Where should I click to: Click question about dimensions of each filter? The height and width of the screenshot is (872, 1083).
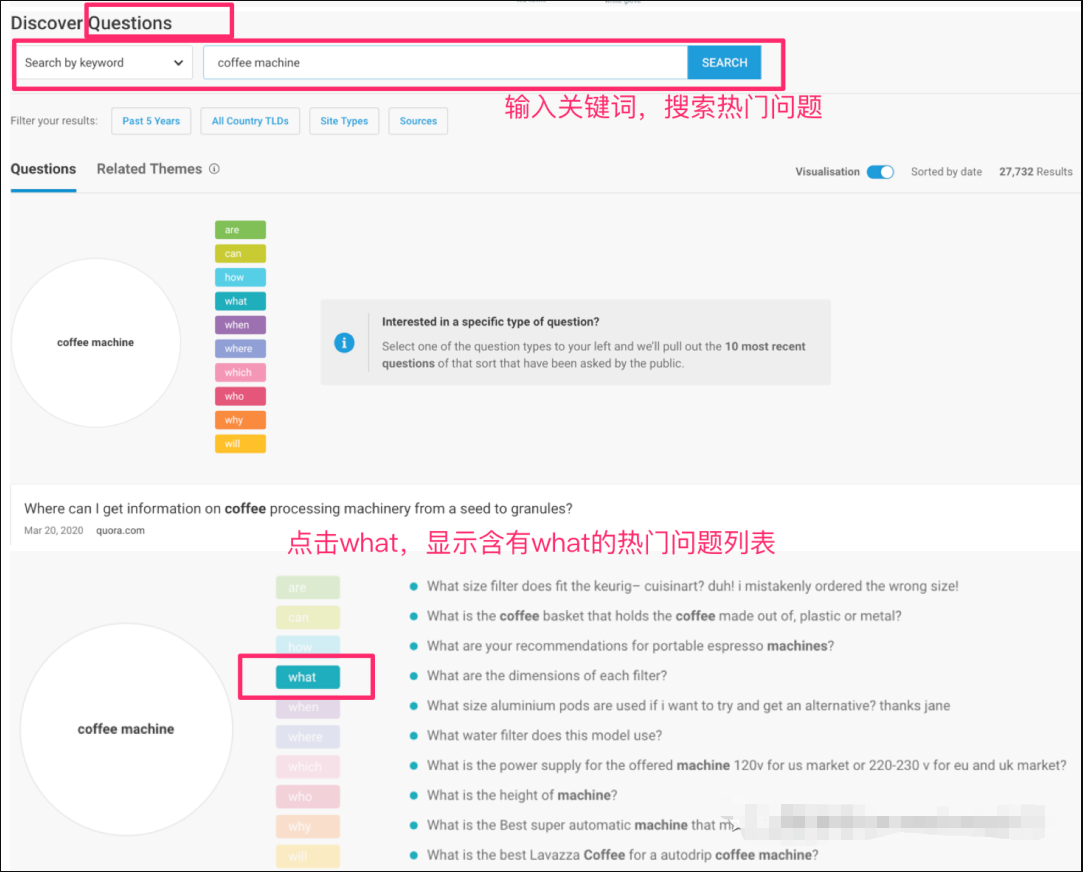pos(546,676)
